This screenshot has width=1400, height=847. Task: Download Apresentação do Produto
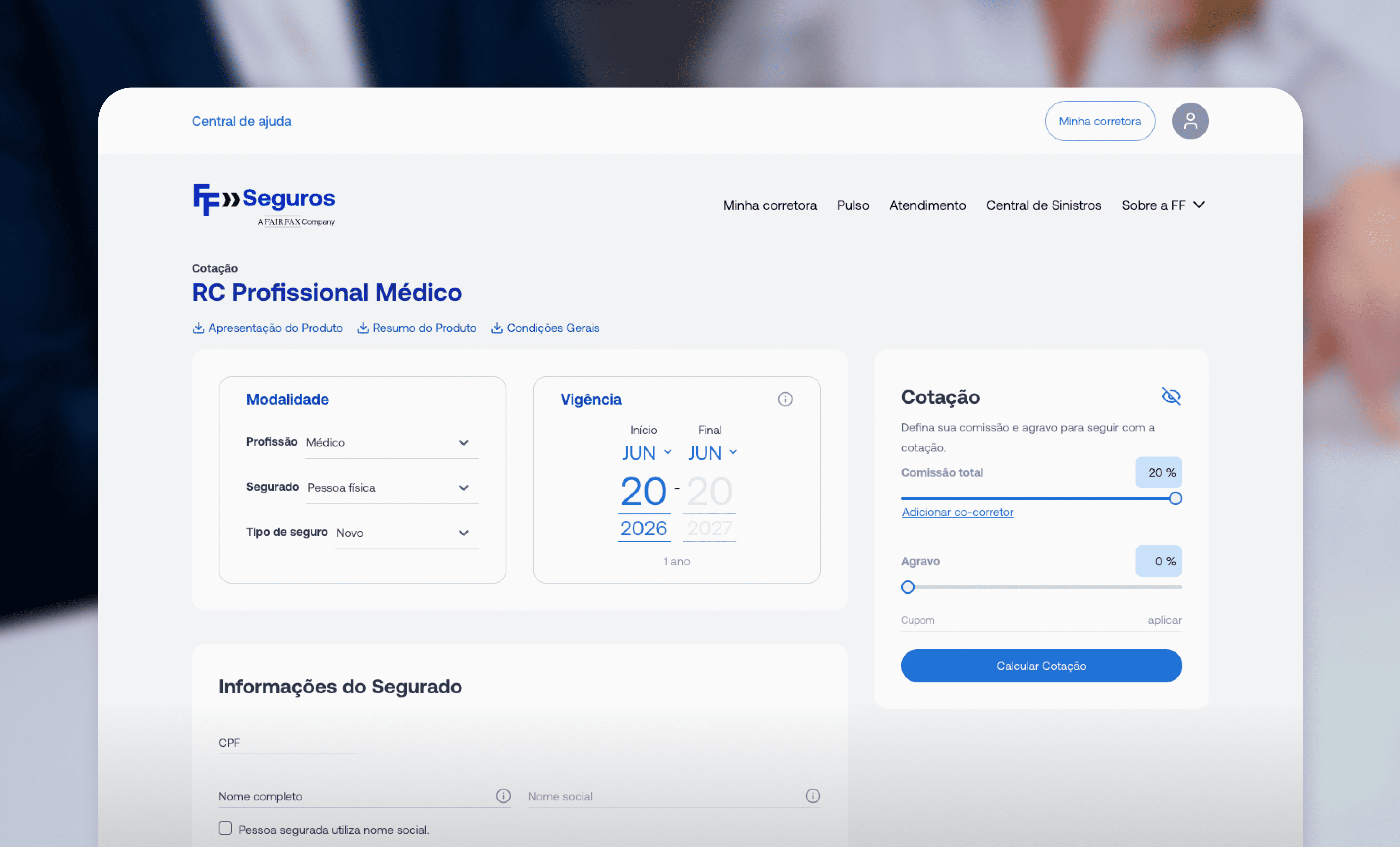pos(268,328)
